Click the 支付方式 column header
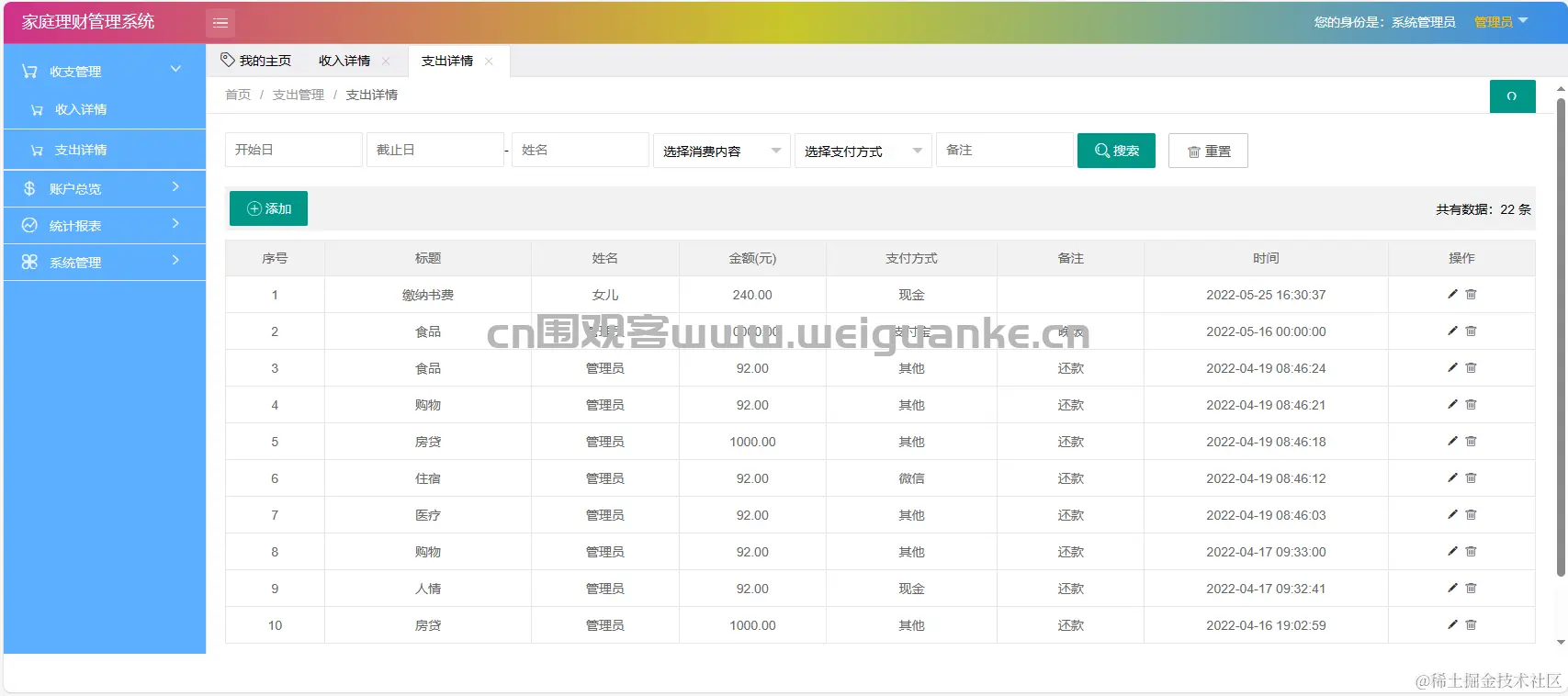 pos(911,258)
